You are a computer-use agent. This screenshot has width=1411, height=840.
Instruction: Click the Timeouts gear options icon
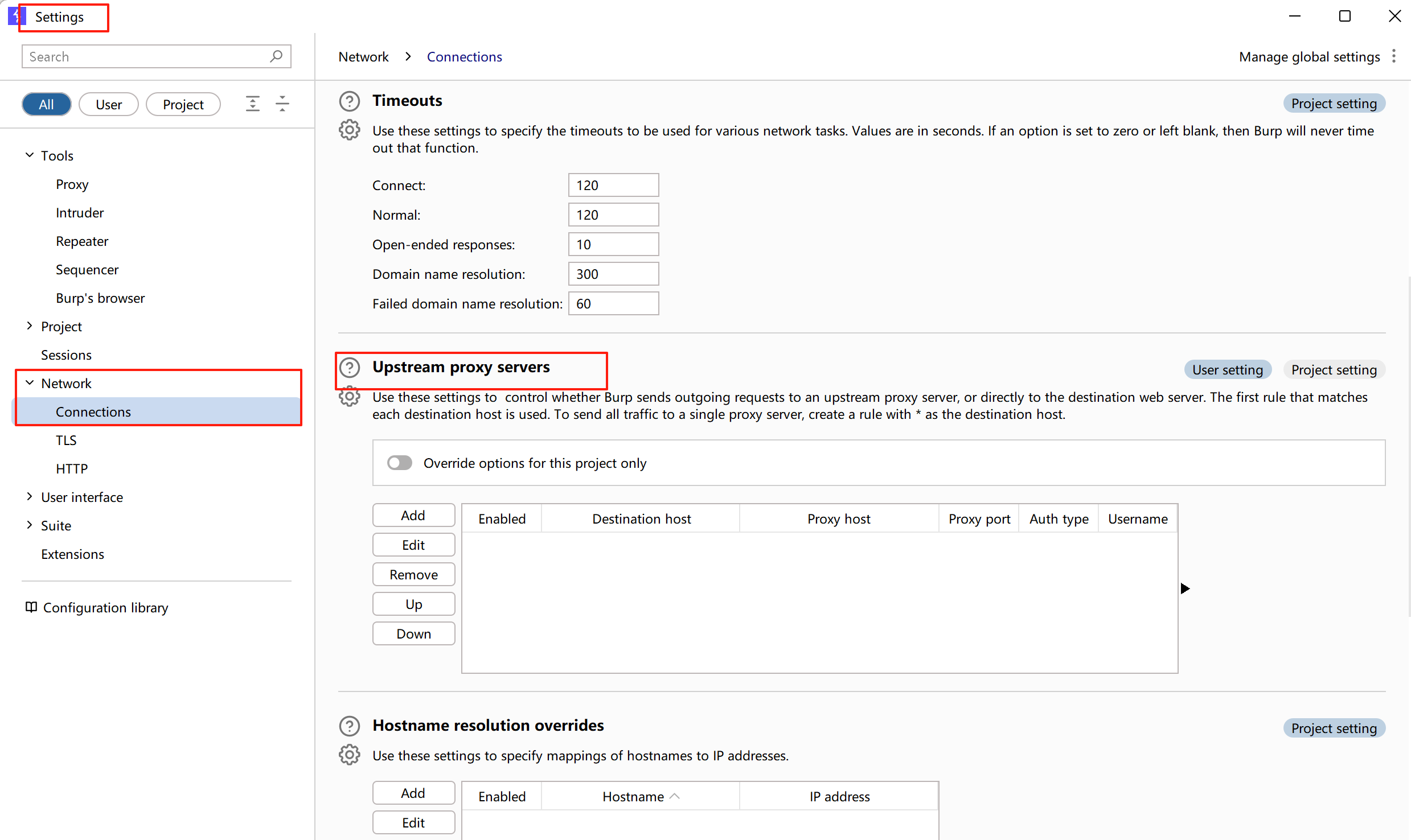tap(349, 130)
